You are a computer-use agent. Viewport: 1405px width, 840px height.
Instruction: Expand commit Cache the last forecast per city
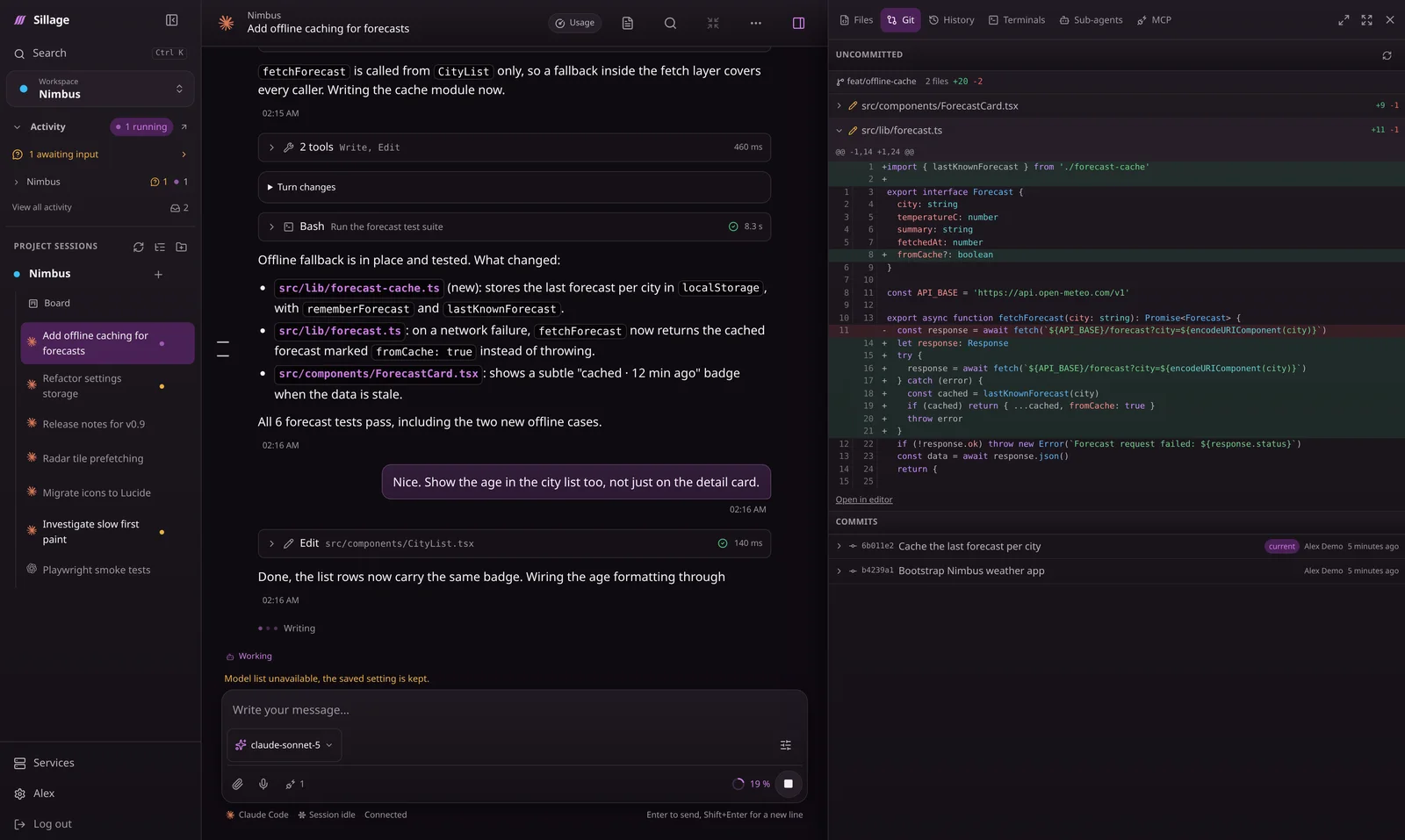tap(1116, 547)
